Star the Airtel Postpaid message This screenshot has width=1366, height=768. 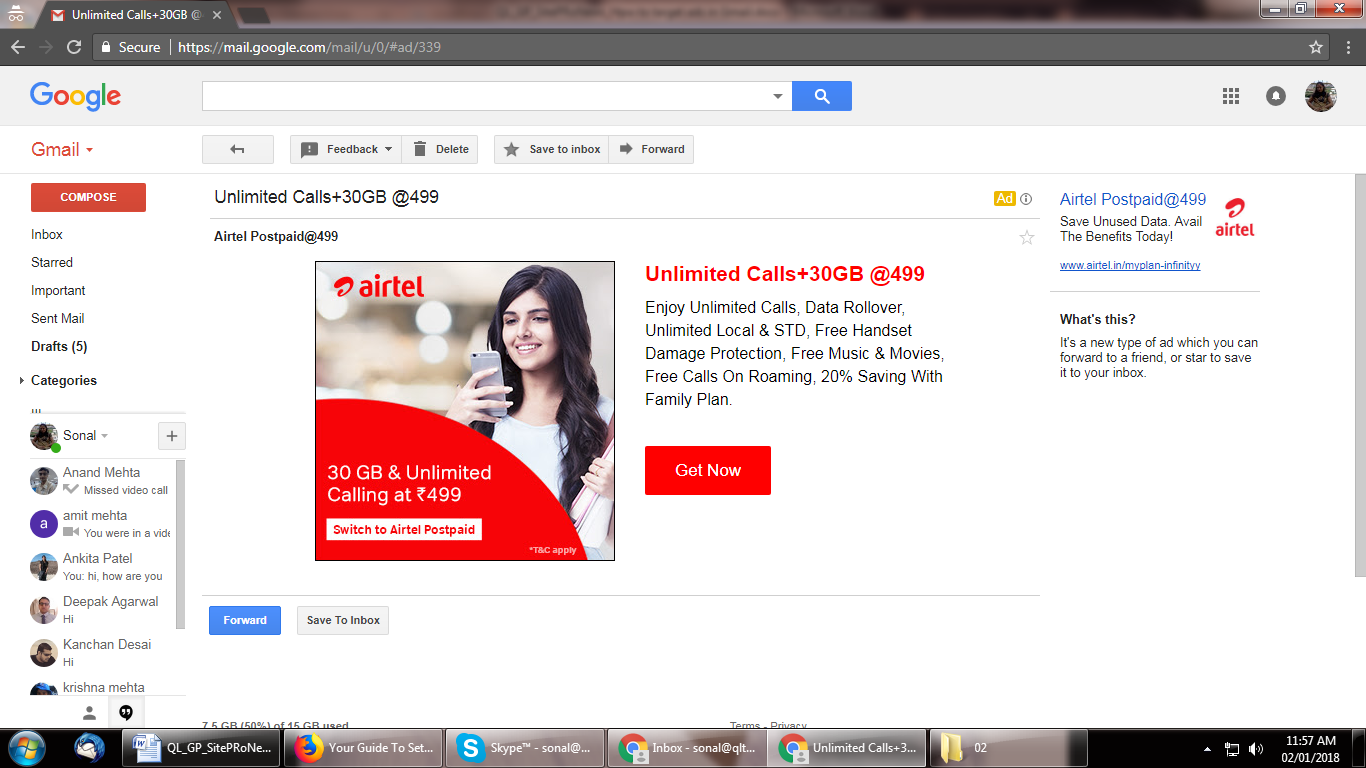click(1026, 237)
